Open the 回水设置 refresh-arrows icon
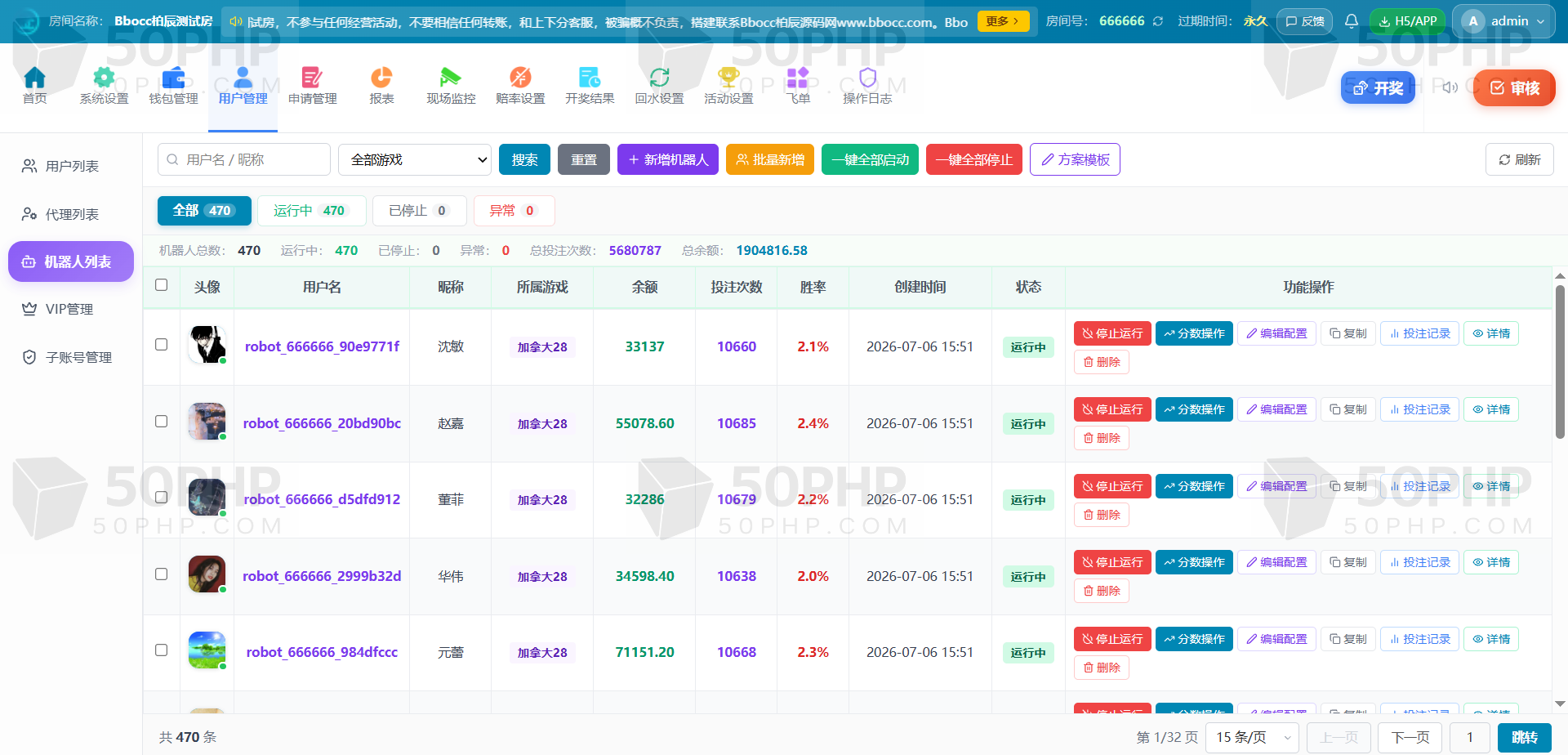The width and height of the screenshot is (1568, 755). tap(659, 78)
